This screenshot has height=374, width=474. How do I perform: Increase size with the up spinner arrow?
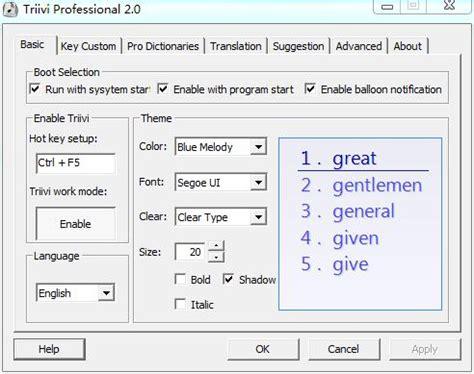[216, 246]
